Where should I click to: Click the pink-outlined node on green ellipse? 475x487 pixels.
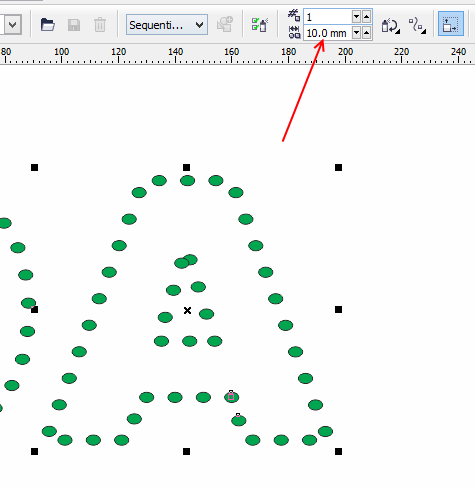click(x=231, y=396)
